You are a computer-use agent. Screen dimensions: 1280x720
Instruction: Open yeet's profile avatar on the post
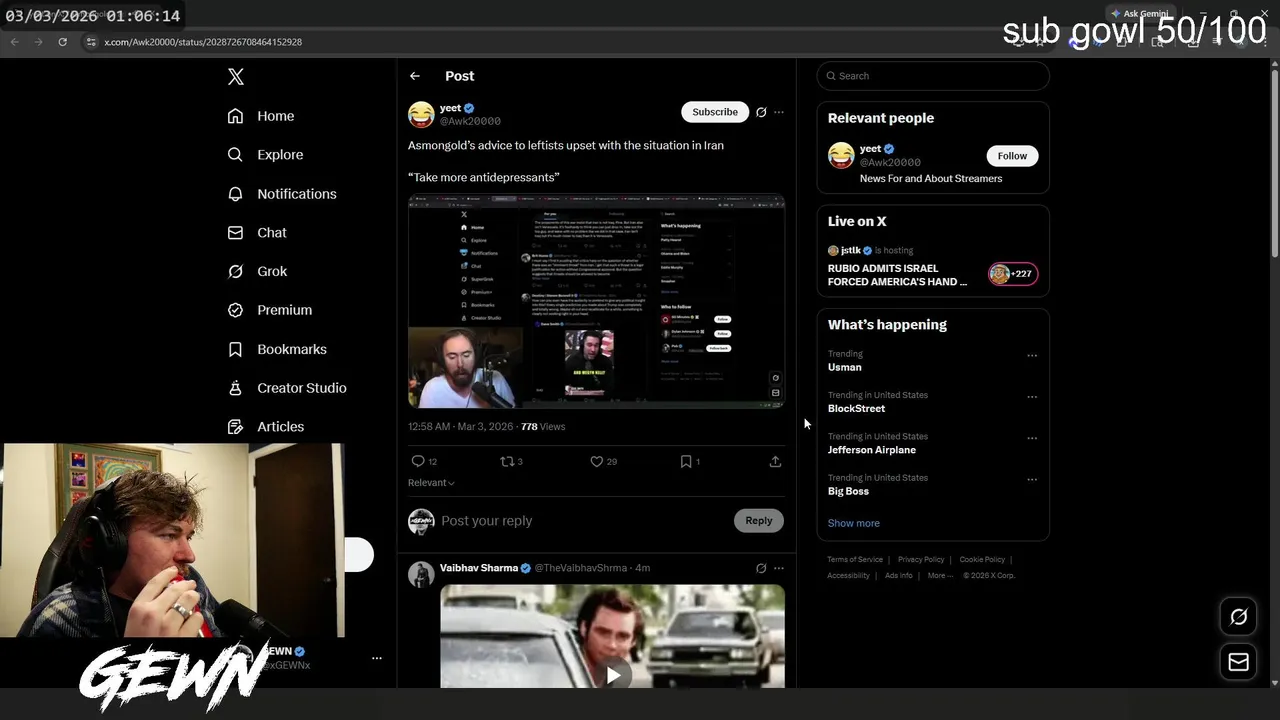click(x=421, y=114)
